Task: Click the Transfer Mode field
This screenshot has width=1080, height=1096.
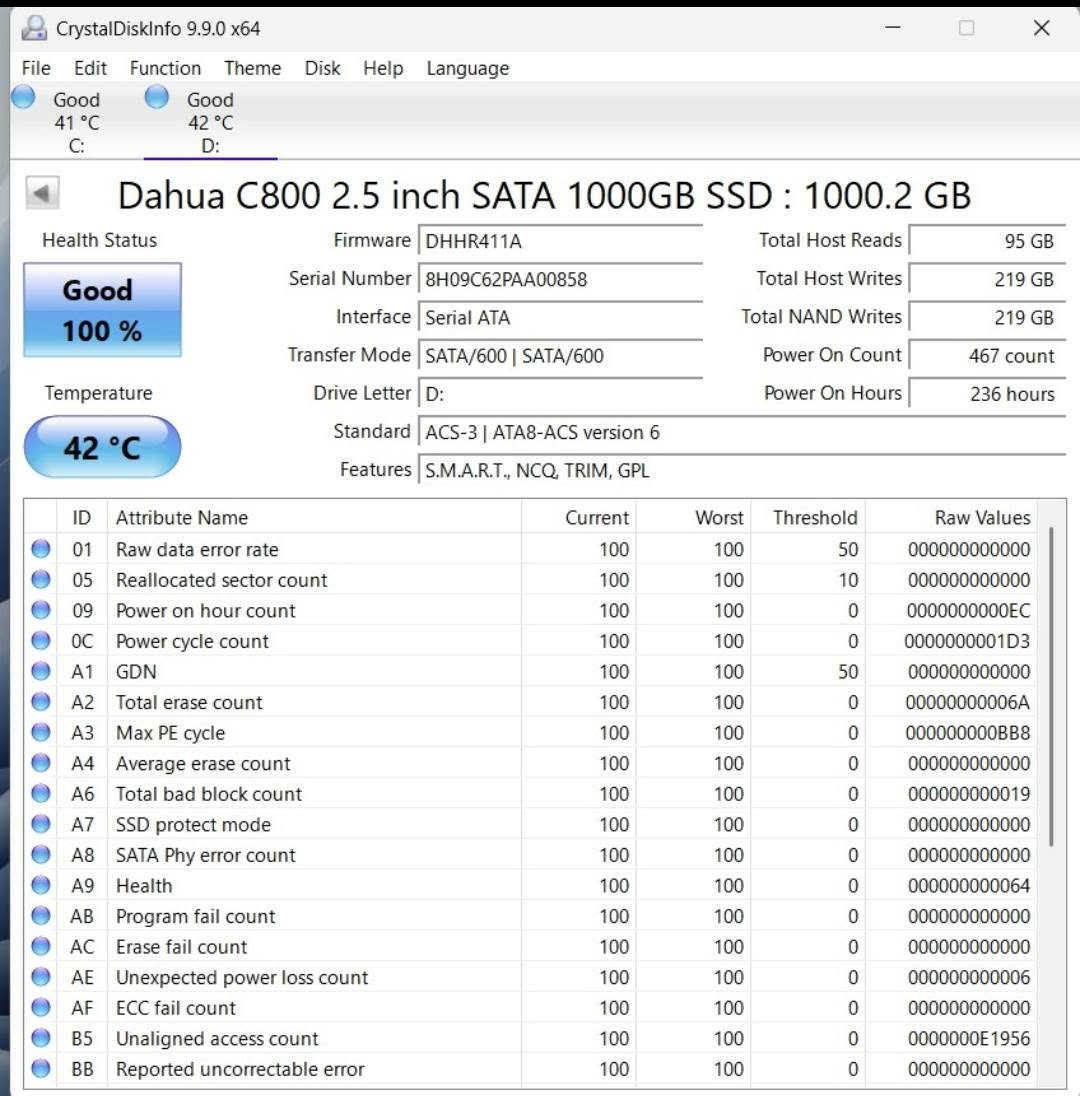Action: point(561,356)
